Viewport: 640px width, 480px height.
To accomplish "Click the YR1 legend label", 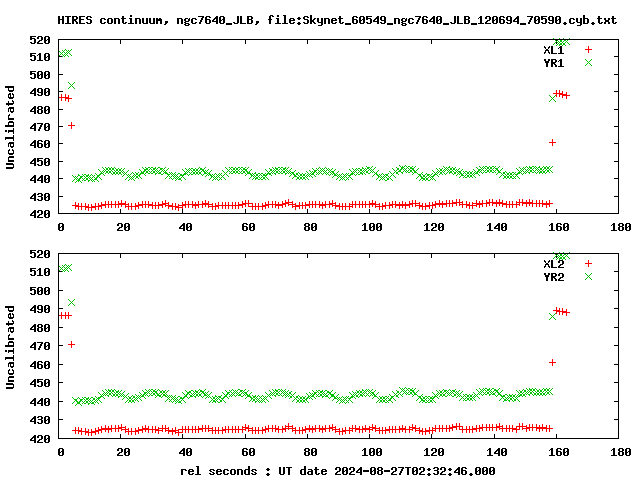I will point(554,63).
